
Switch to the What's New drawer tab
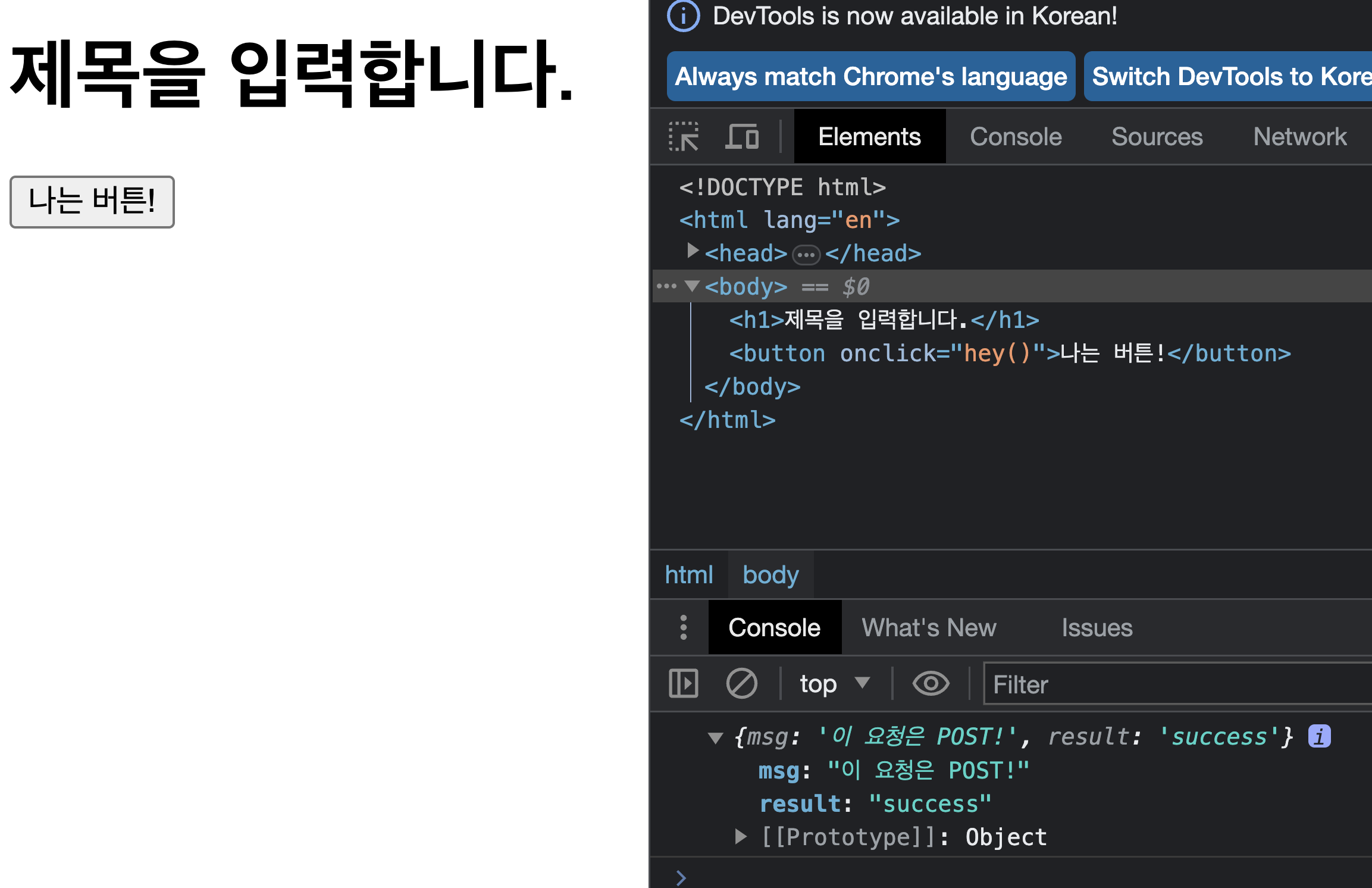point(929,627)
